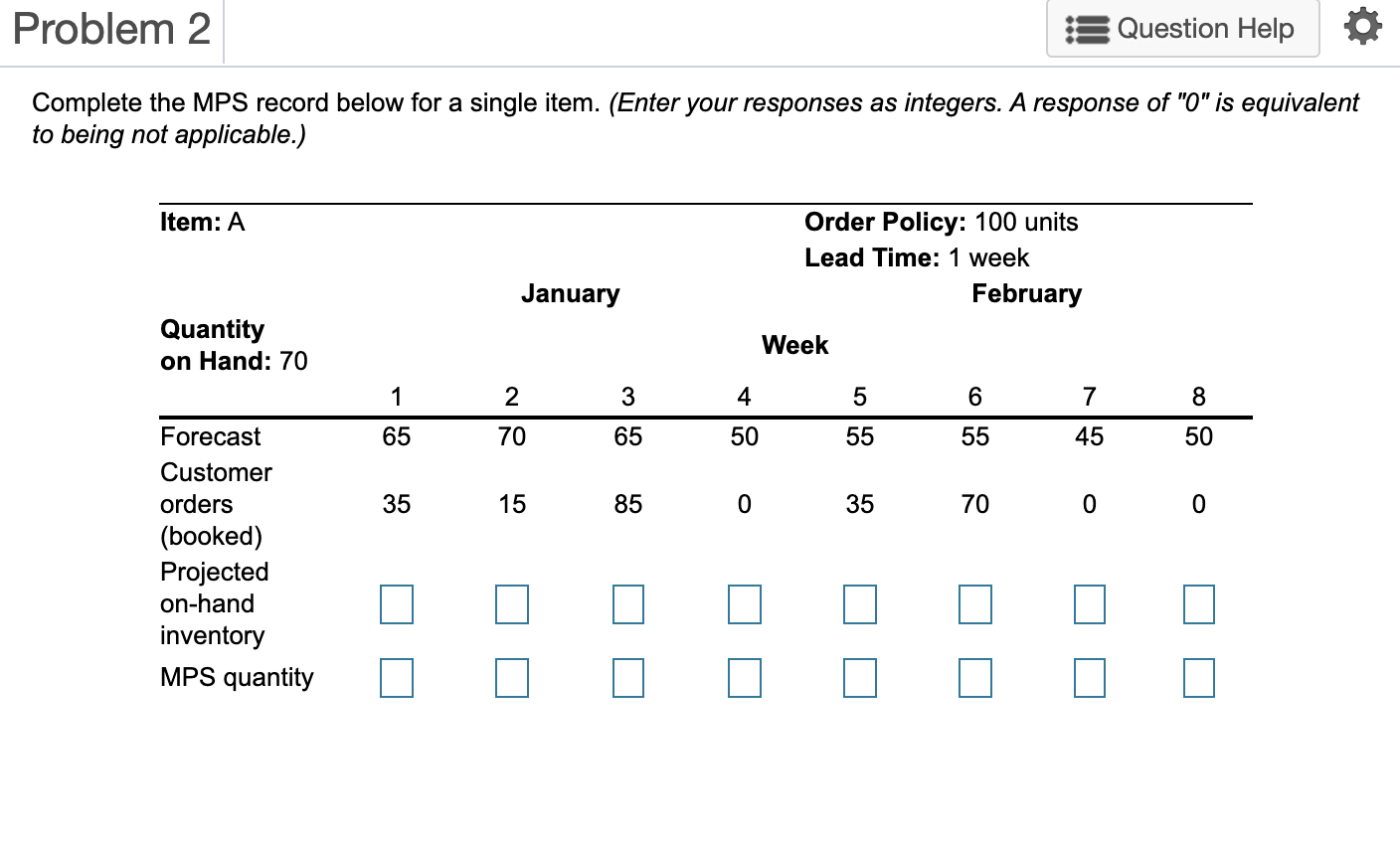Select projected on-hand inventory field week 5
Image resolution: width=1400 pixels, height=845 pixels.
click(x=859, y=603)
